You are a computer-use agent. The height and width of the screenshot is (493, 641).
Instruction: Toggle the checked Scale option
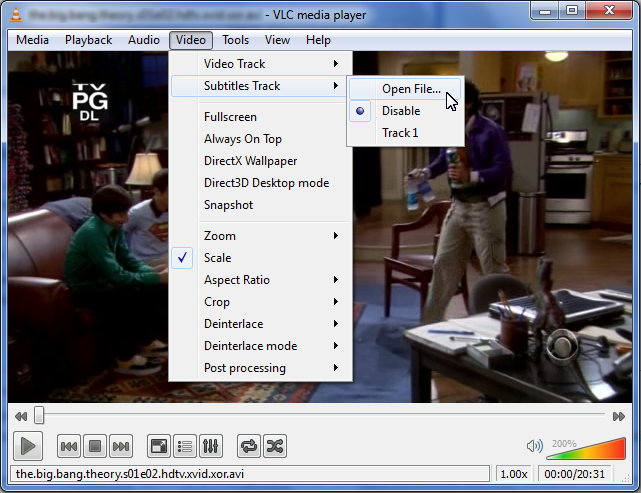pyautogui.click(x=217, y=258)
